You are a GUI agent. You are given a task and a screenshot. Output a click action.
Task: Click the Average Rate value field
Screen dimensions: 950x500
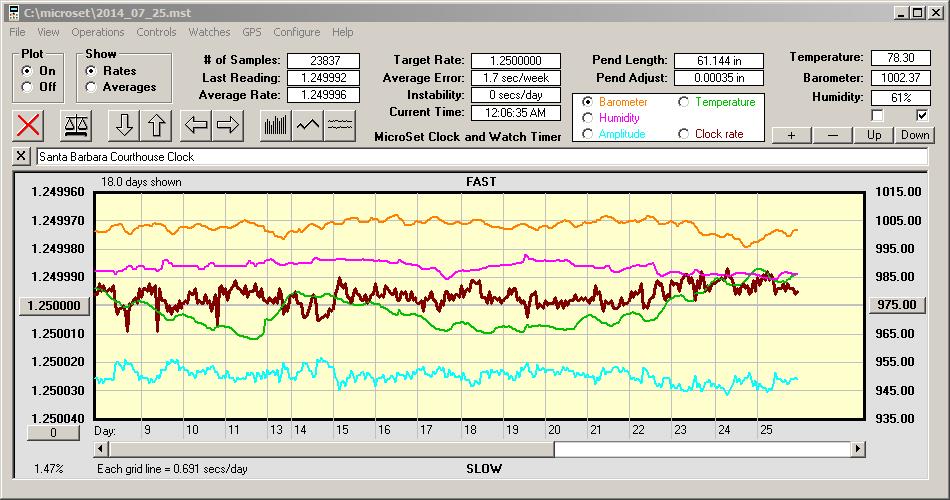[x=324, y=95]
